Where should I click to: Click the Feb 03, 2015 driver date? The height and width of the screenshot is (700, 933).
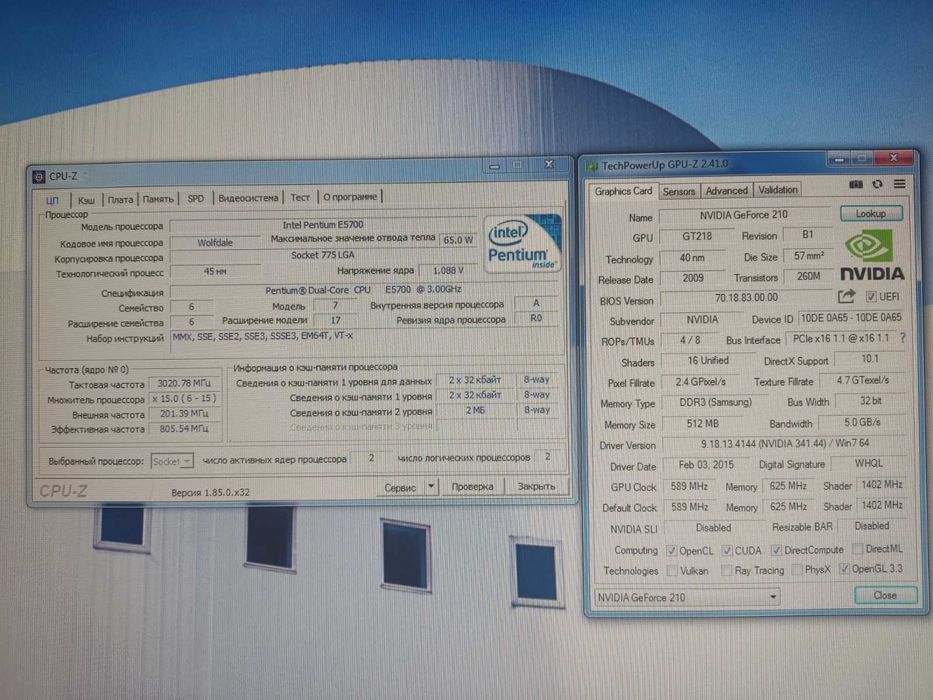(x=706, y=464)
